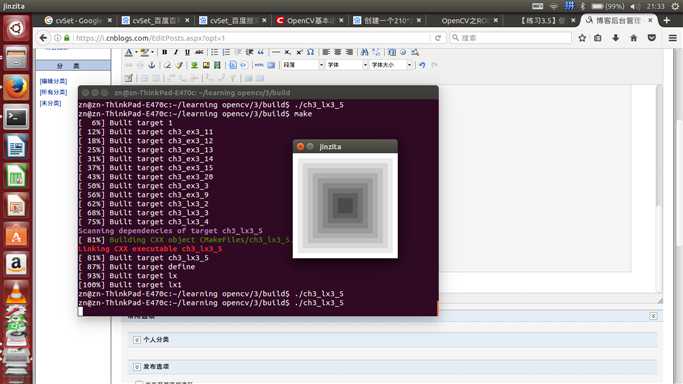Toggle the 个人分类 section box
The image size is (683, 384).
[x=137, y=340]
